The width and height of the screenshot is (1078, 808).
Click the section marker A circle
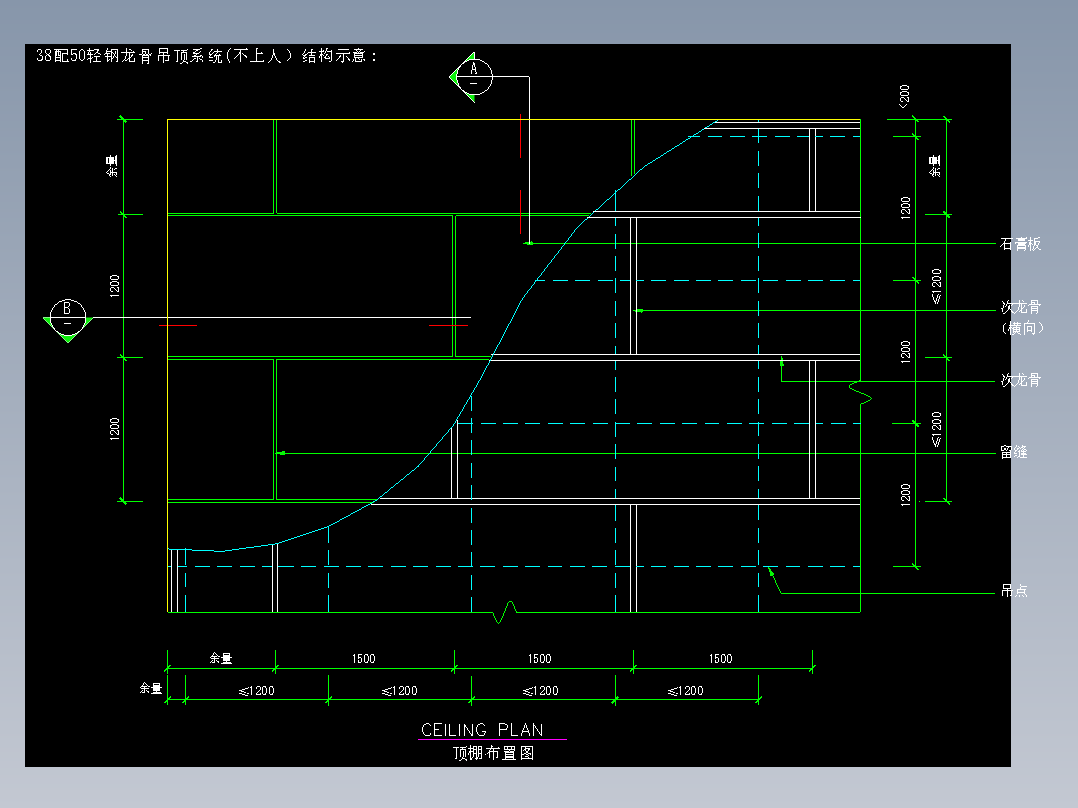(474, 76)
